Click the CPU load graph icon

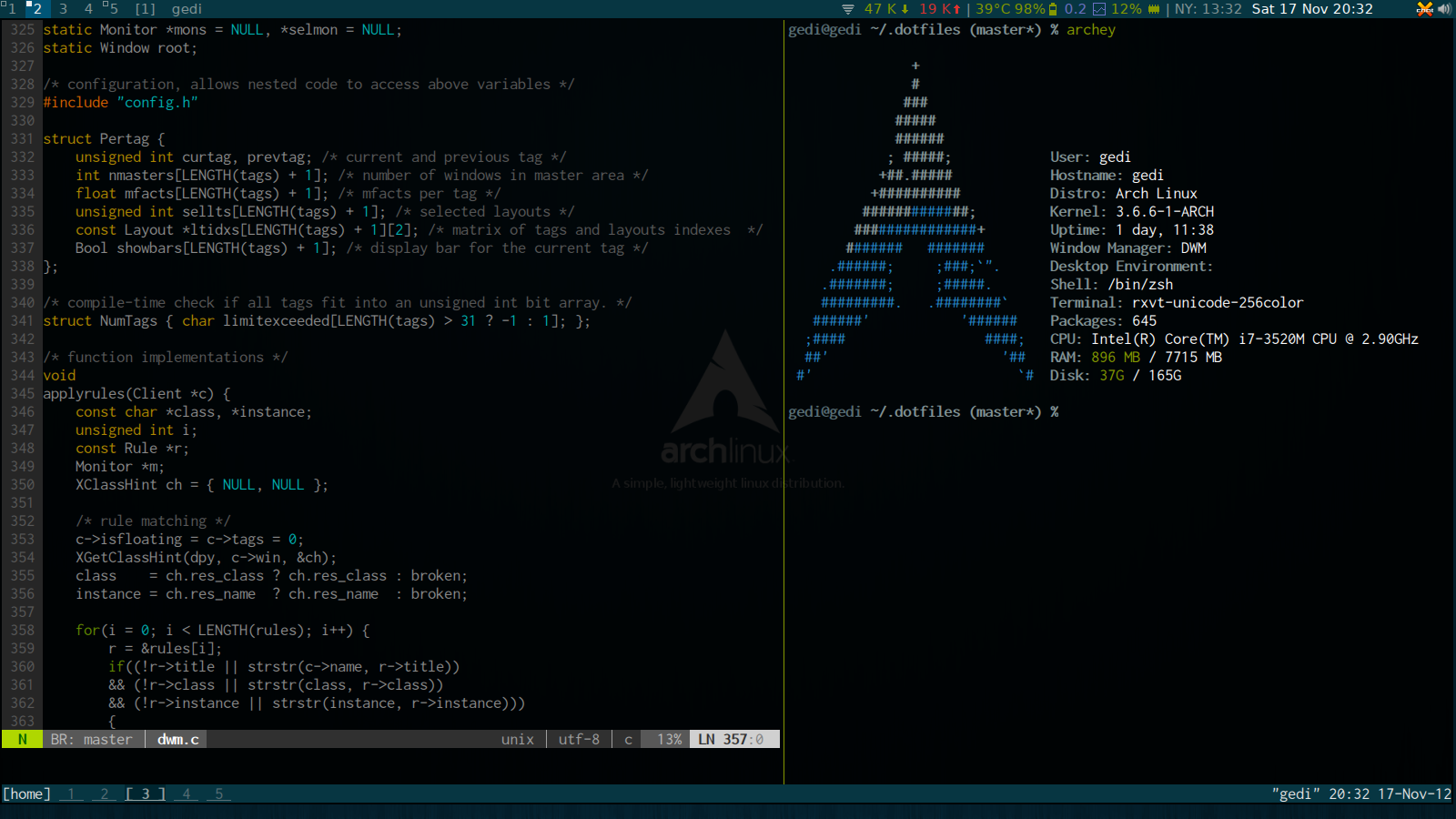1099,9
